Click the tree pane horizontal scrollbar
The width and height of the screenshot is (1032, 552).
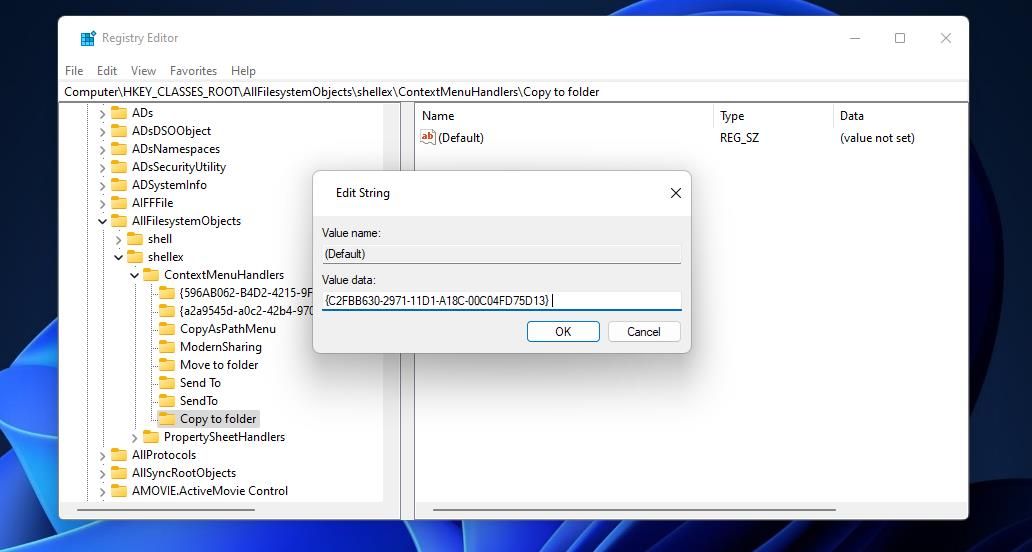click(x=166, y=509)
